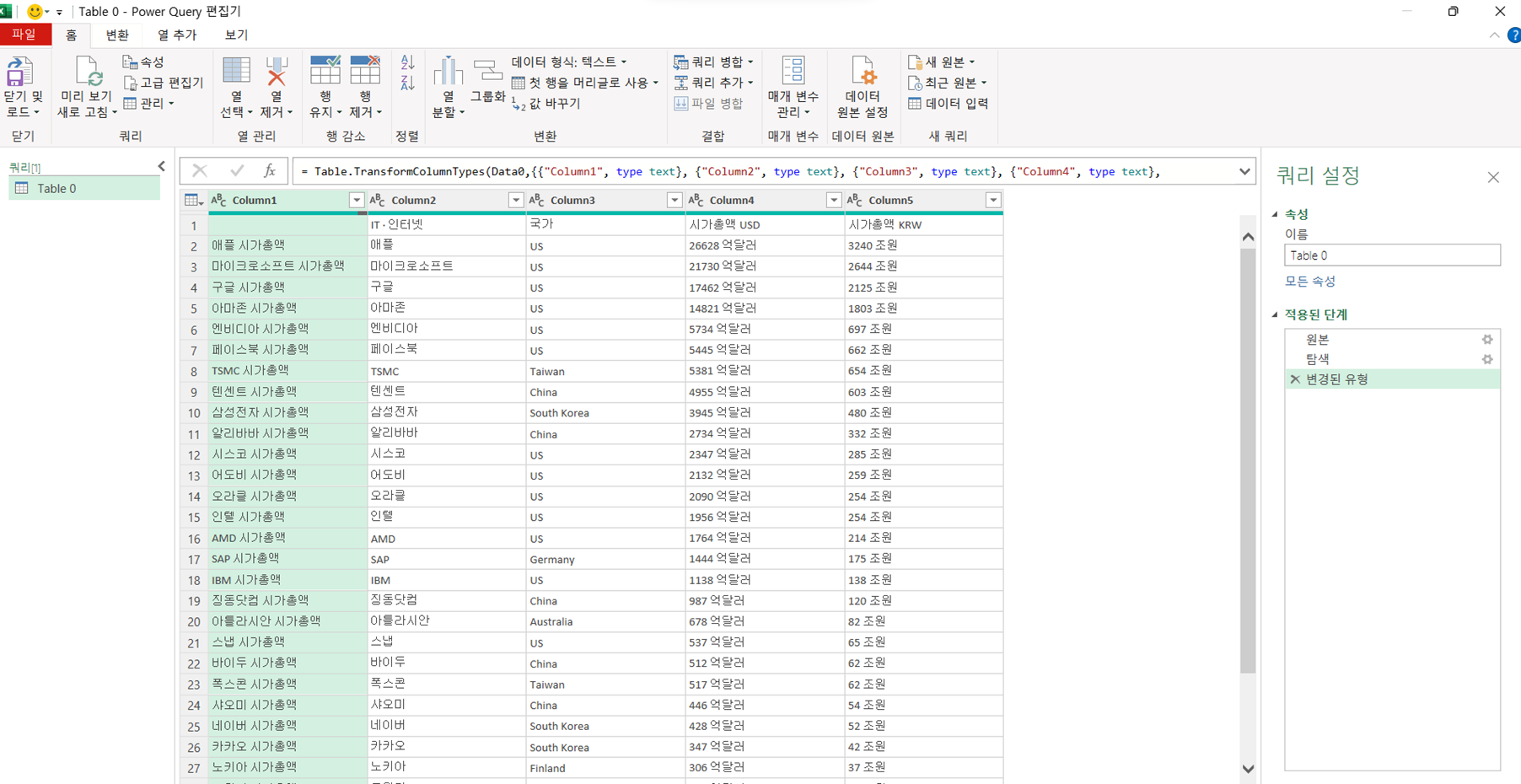Click the Name field containing Table 0
Viewport: 1521px width, 784px height.
tap(1392, 255)
